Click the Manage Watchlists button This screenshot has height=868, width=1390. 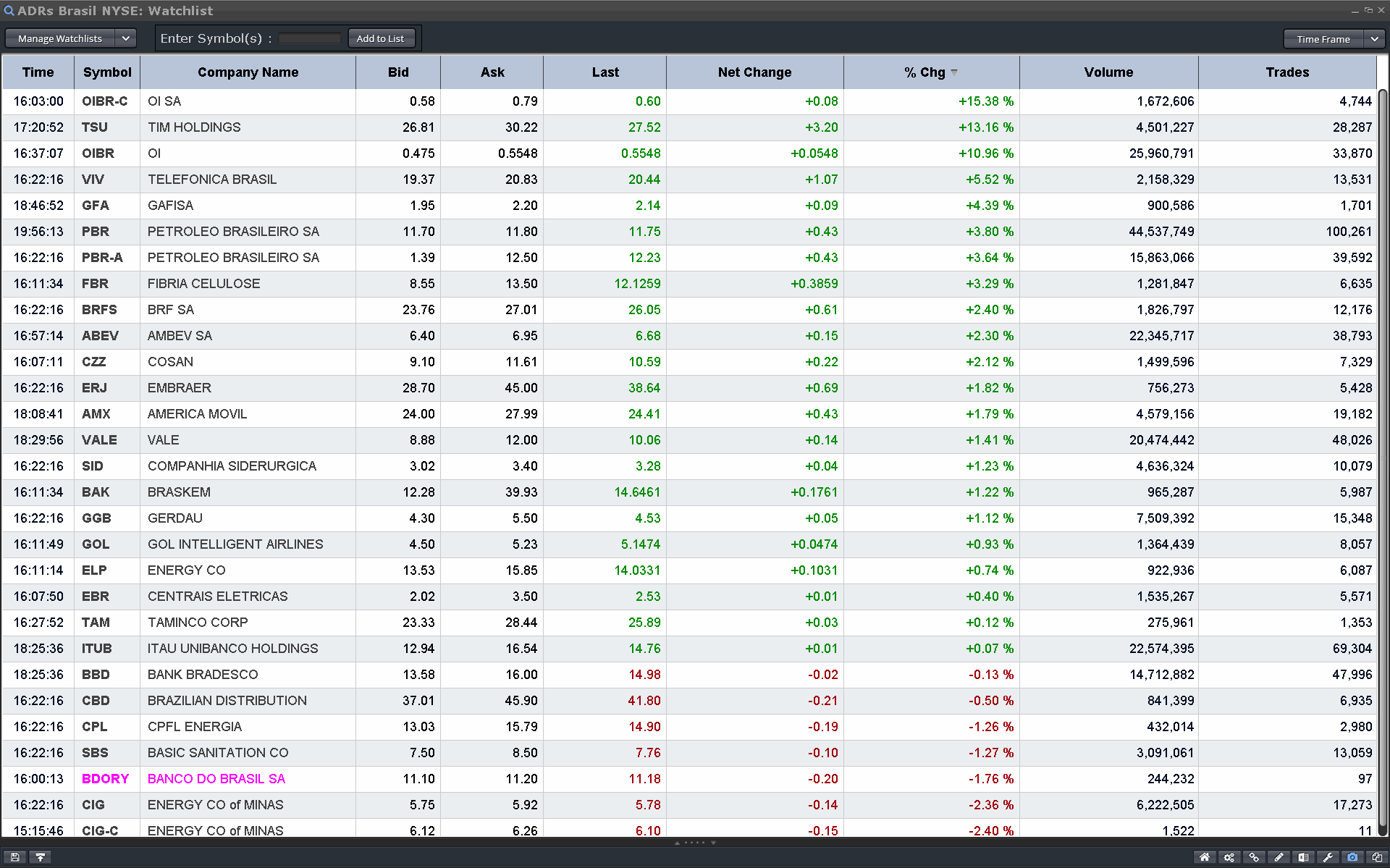[x=60, y=38]
